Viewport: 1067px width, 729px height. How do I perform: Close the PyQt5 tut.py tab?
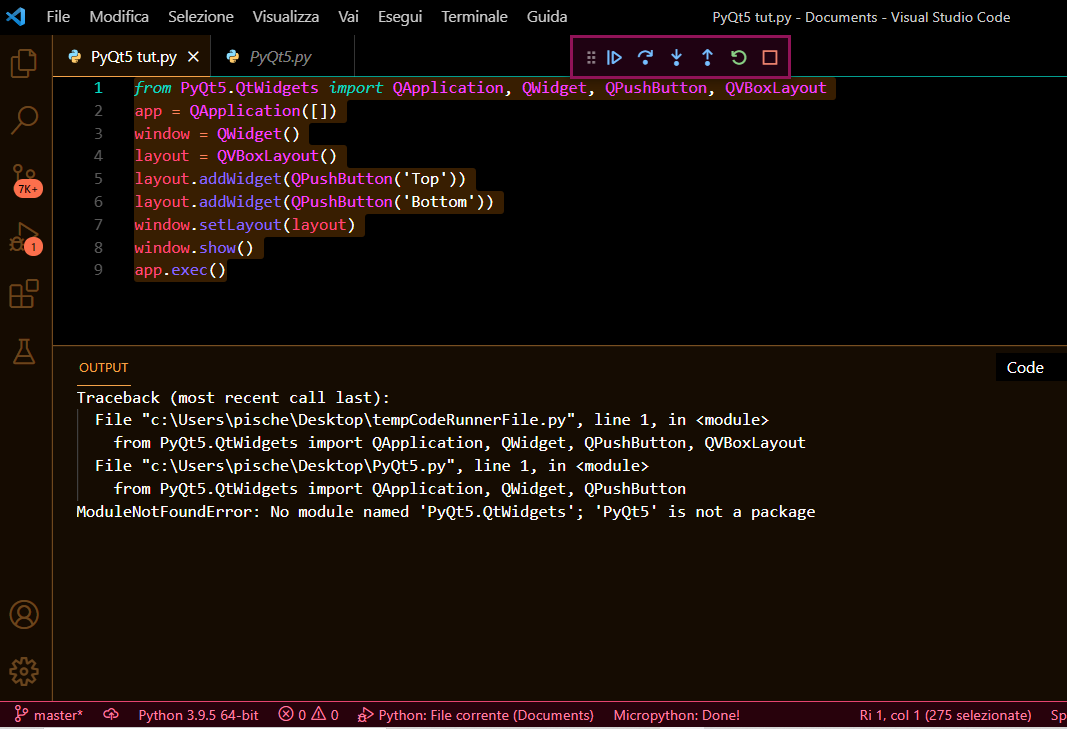194,57
